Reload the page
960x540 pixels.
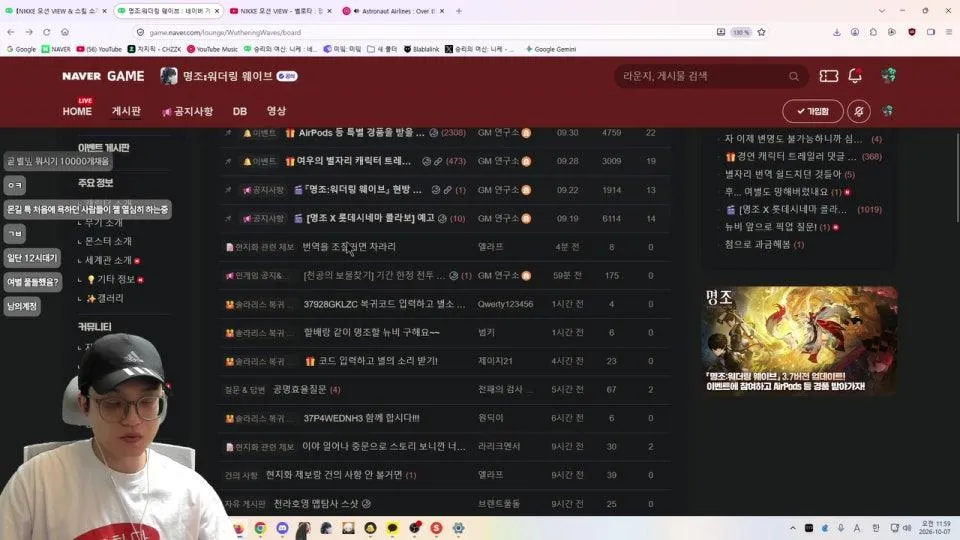(47, 32)
